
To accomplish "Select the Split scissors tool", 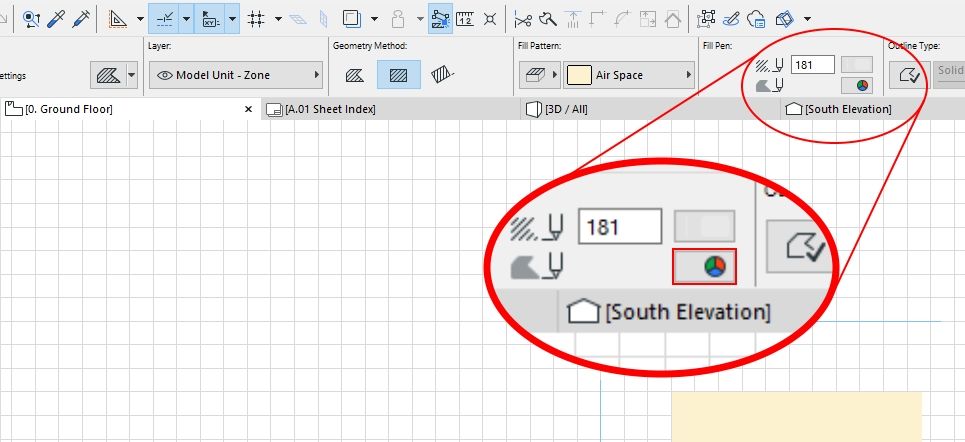I will pyautogui.click(x=523, y=20).
